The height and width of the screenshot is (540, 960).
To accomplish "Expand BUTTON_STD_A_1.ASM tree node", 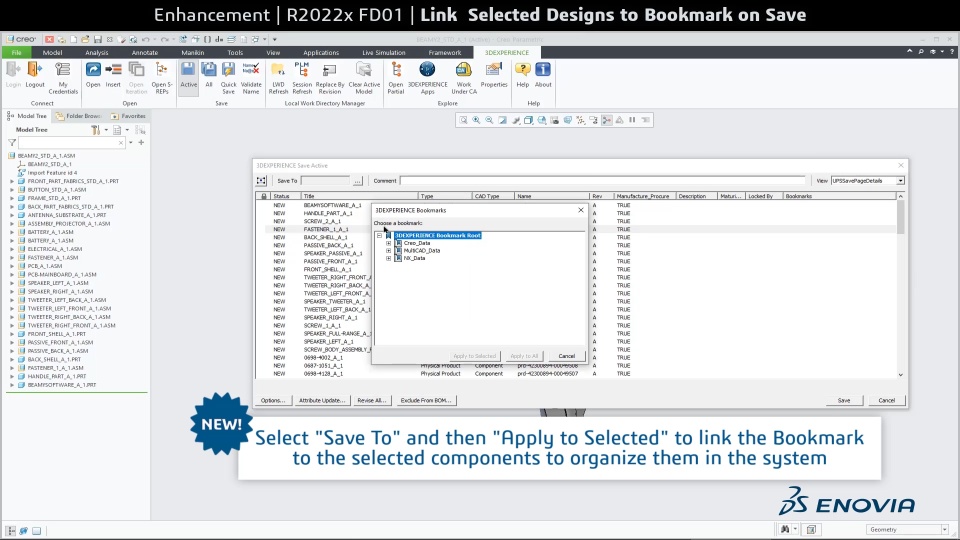I will pos(12,190).
